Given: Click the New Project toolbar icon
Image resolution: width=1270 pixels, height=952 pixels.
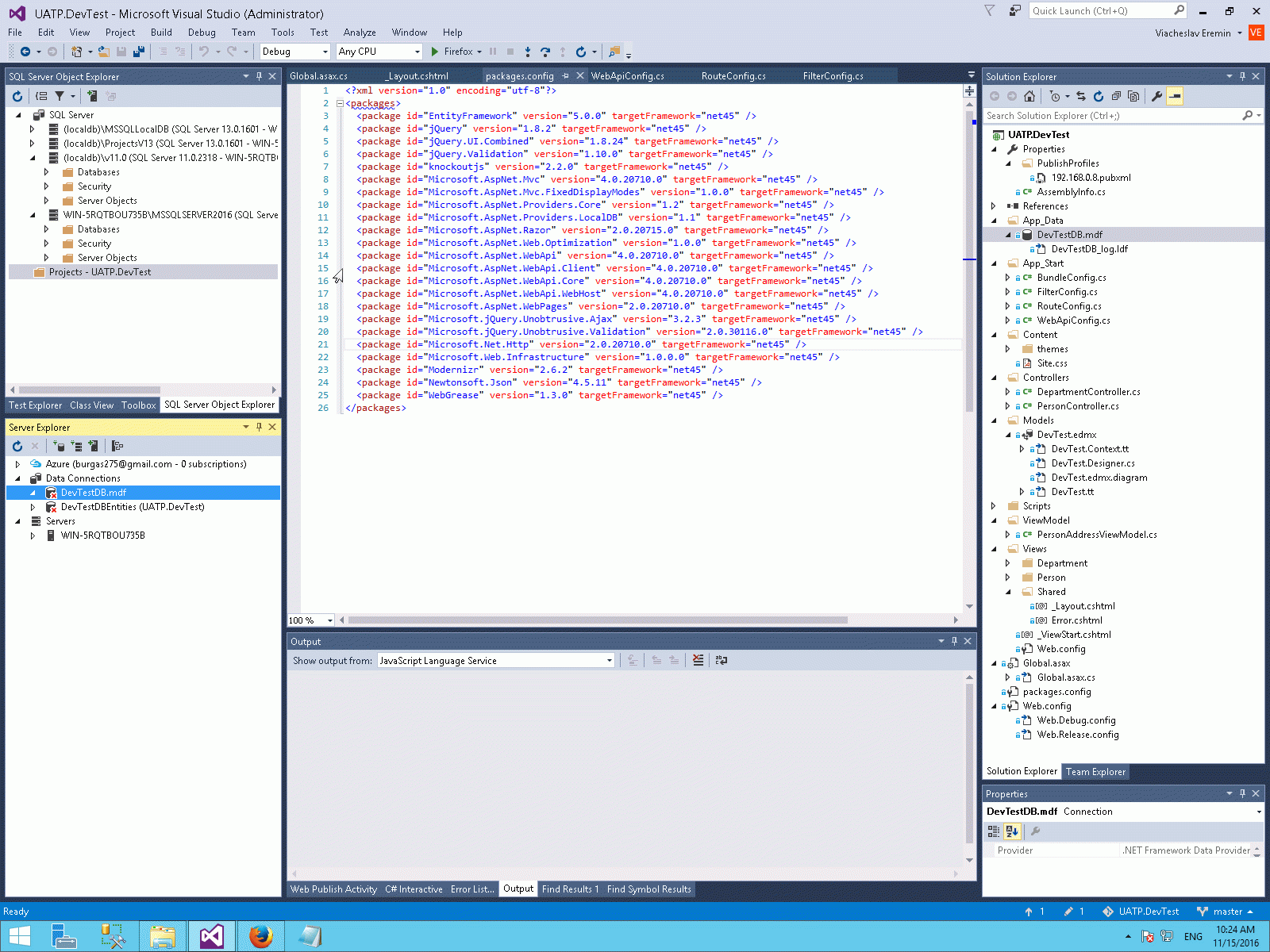Looking at the screenshot, I should 77,52.
